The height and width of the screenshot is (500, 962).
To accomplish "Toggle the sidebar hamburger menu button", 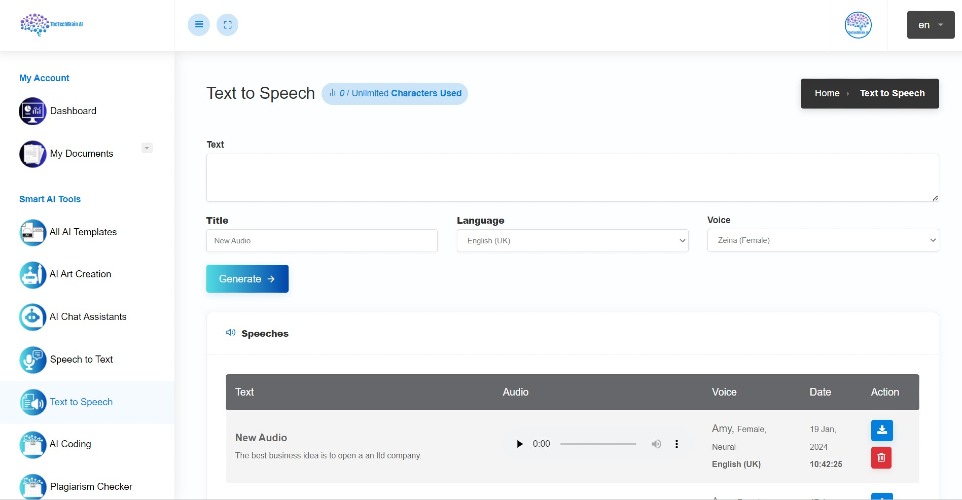I will [199, 25].
